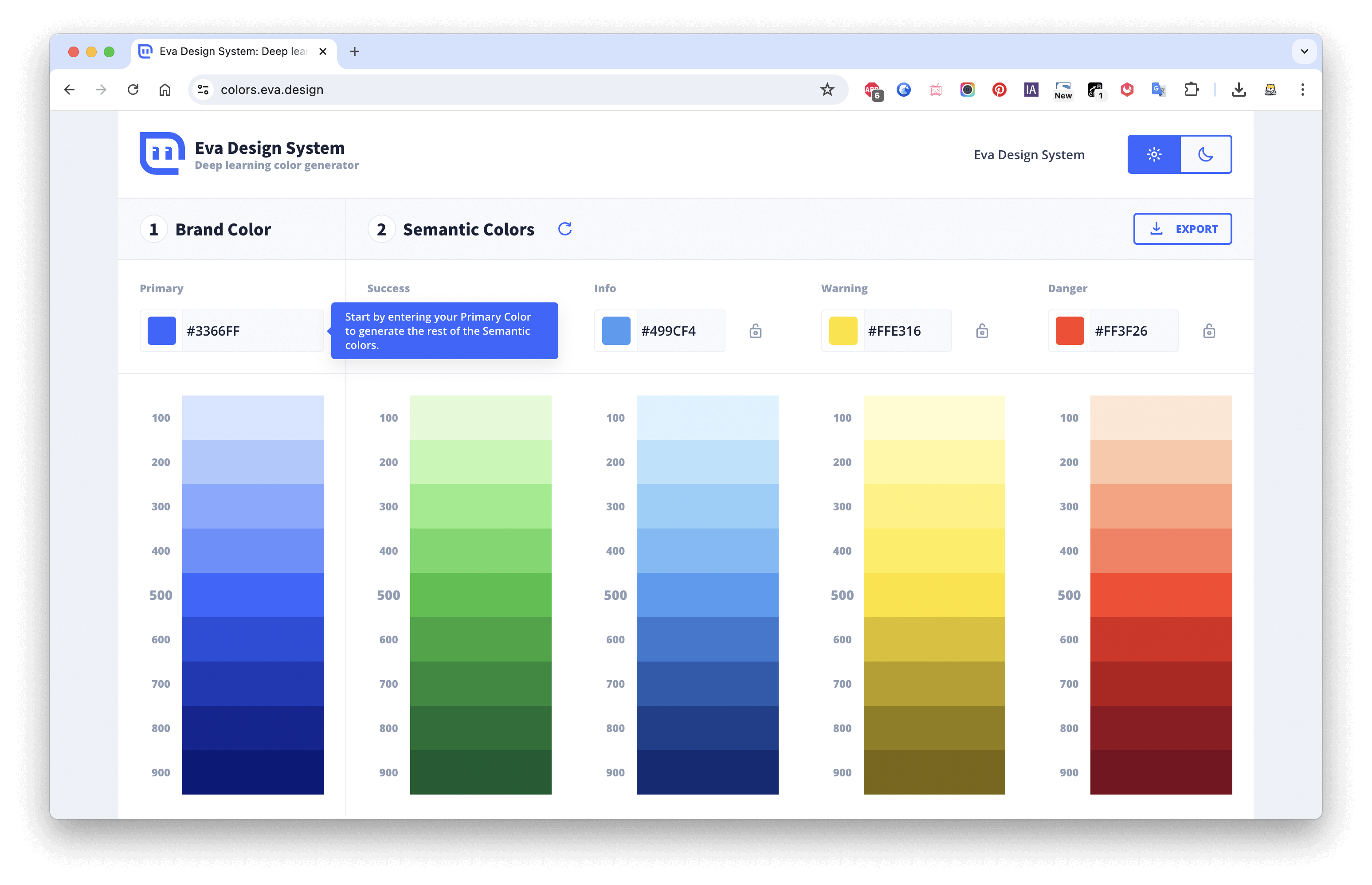The height and width of the screenshot is (885, 1372).
Task: Reload the page
Action: pyautogui.click(x=133, y=90)
